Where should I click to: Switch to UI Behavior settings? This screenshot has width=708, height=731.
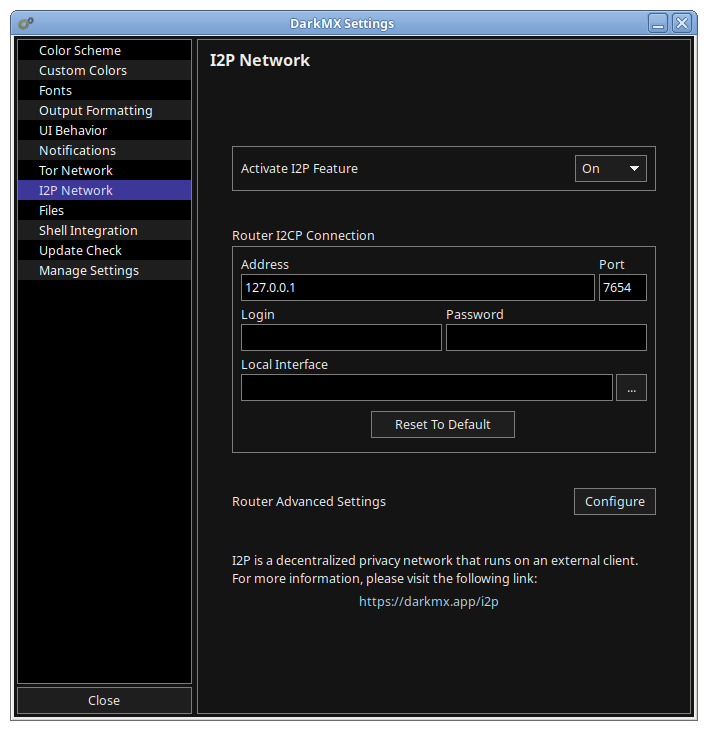104,131
